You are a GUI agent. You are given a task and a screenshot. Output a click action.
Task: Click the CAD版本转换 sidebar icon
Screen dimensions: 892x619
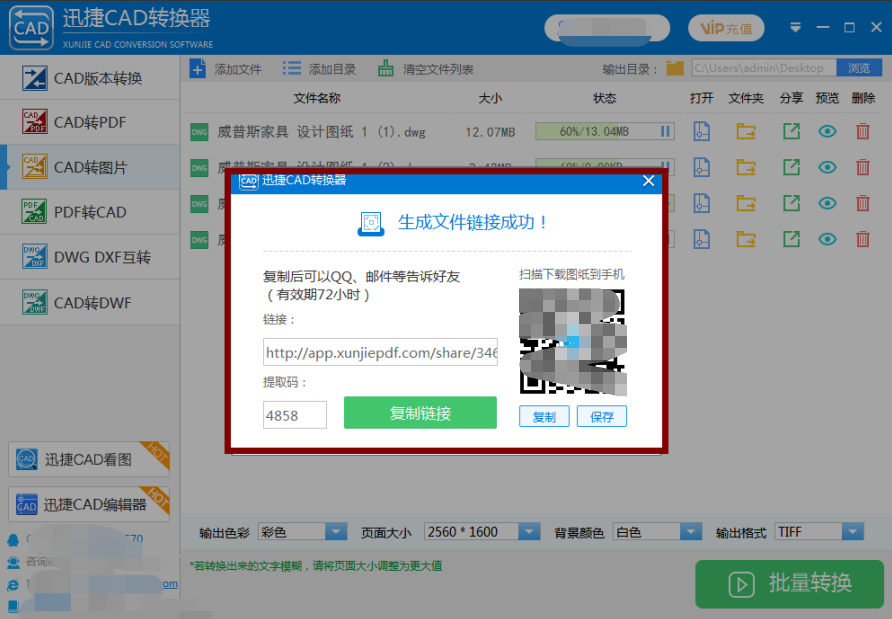click(35, 78)
